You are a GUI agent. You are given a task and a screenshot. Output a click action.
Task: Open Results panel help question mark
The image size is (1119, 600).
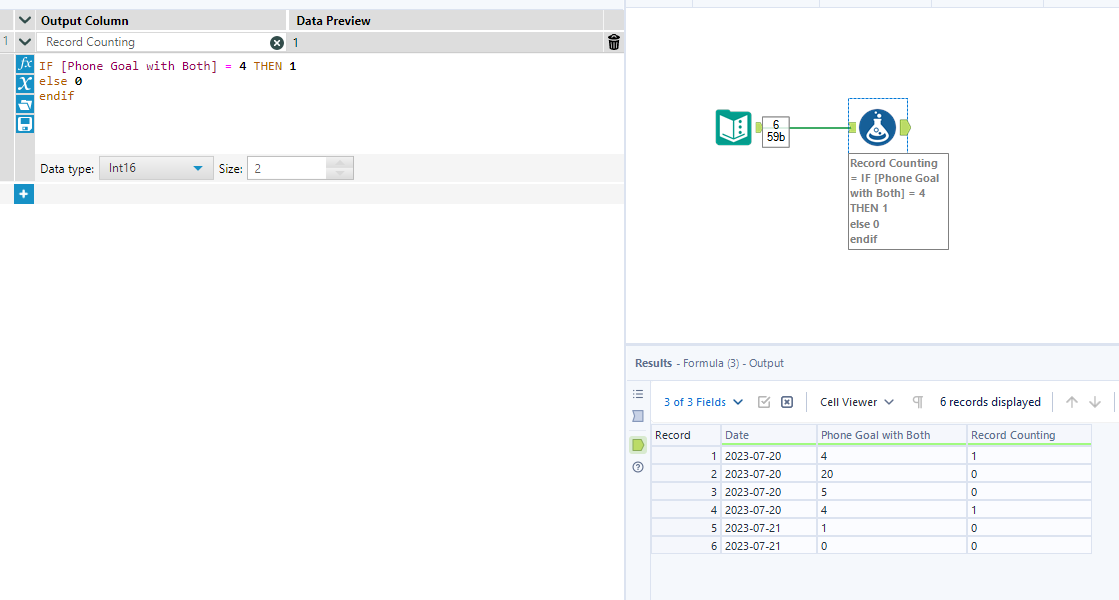(x=638, y=466)
